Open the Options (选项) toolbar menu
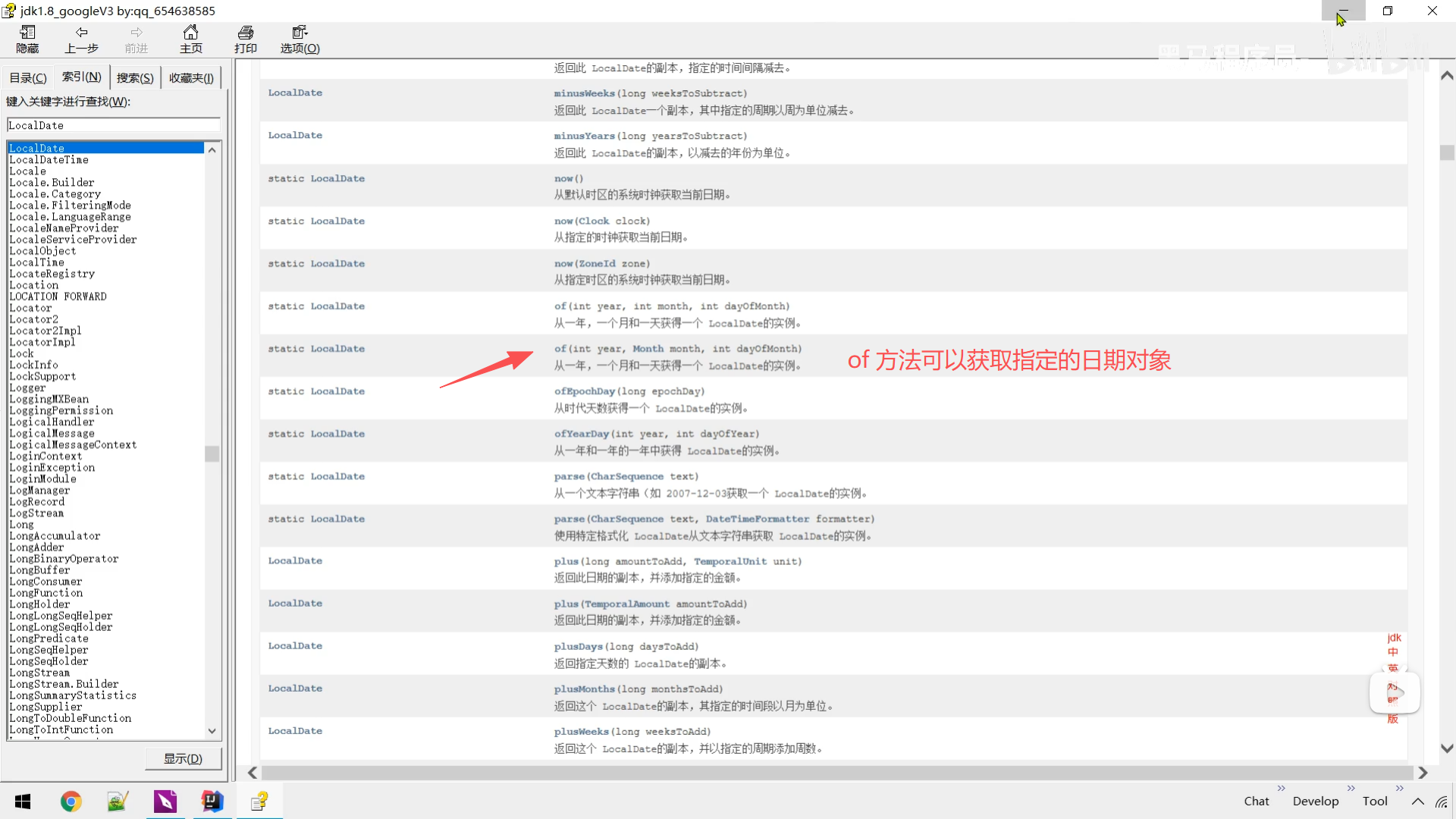 tap(300, 39)
